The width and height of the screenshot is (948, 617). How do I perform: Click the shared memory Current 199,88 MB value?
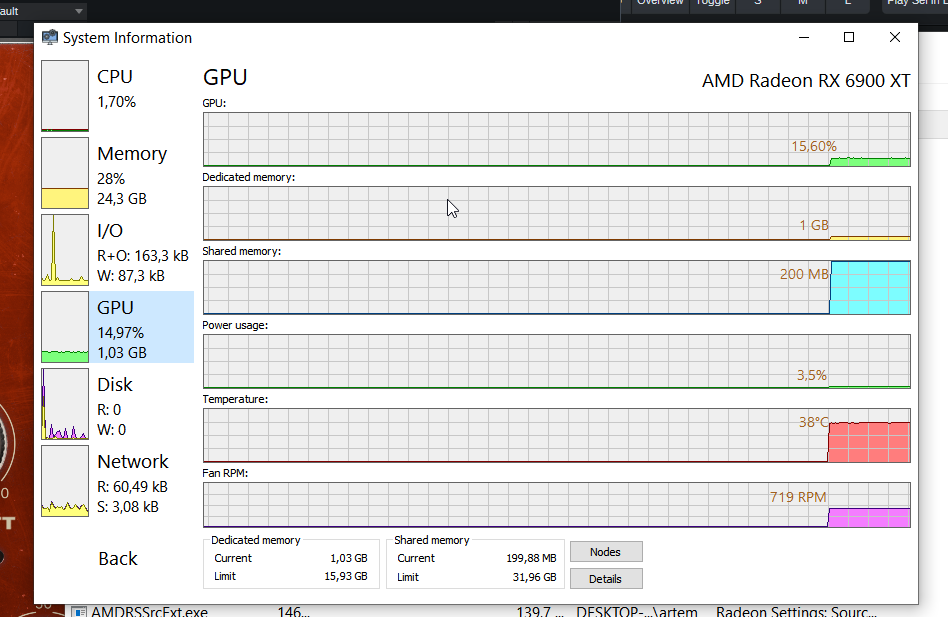pyautogui.click(x=531, y=558)
